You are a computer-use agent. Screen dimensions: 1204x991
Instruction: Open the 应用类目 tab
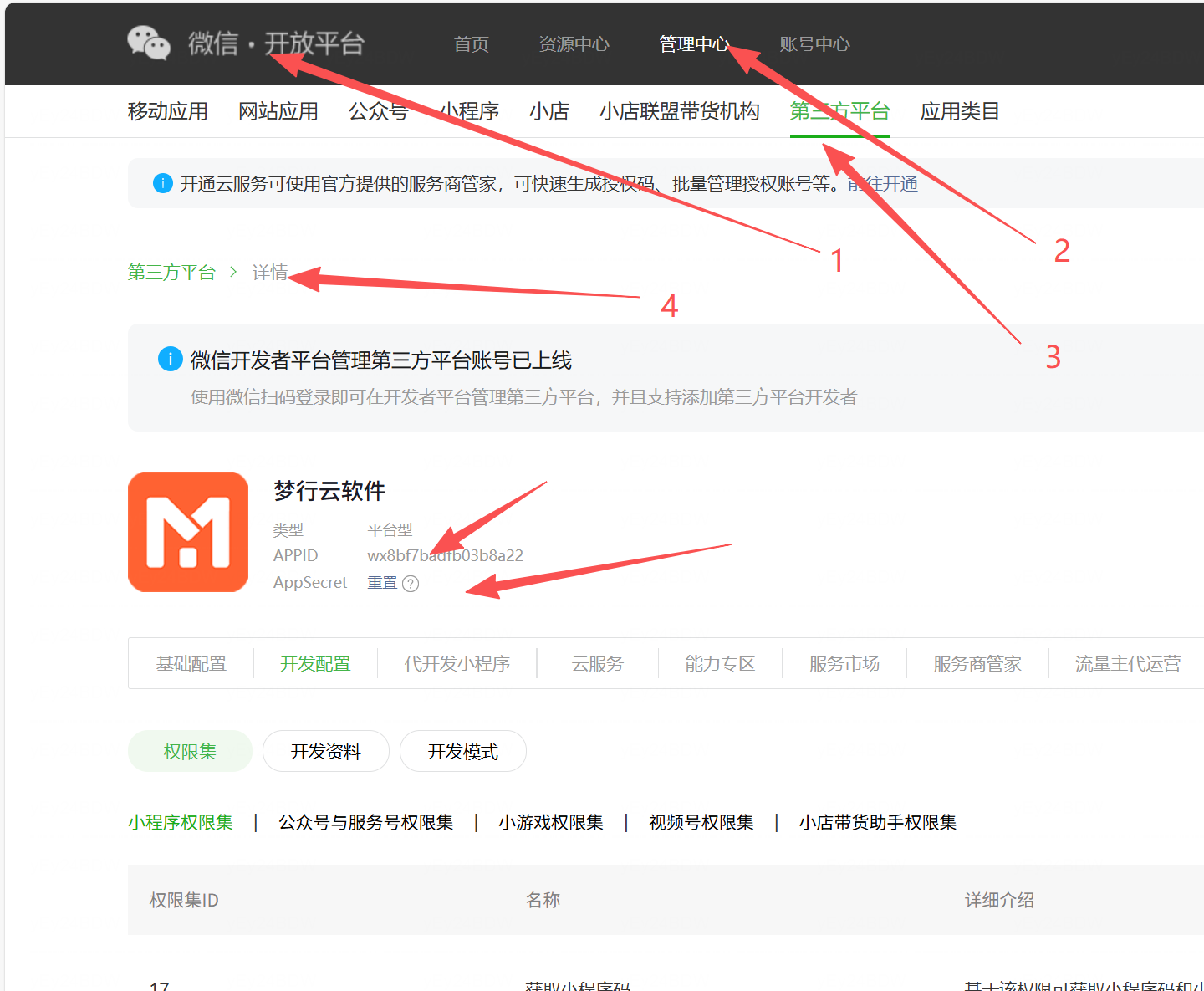[x=960, y=111]
